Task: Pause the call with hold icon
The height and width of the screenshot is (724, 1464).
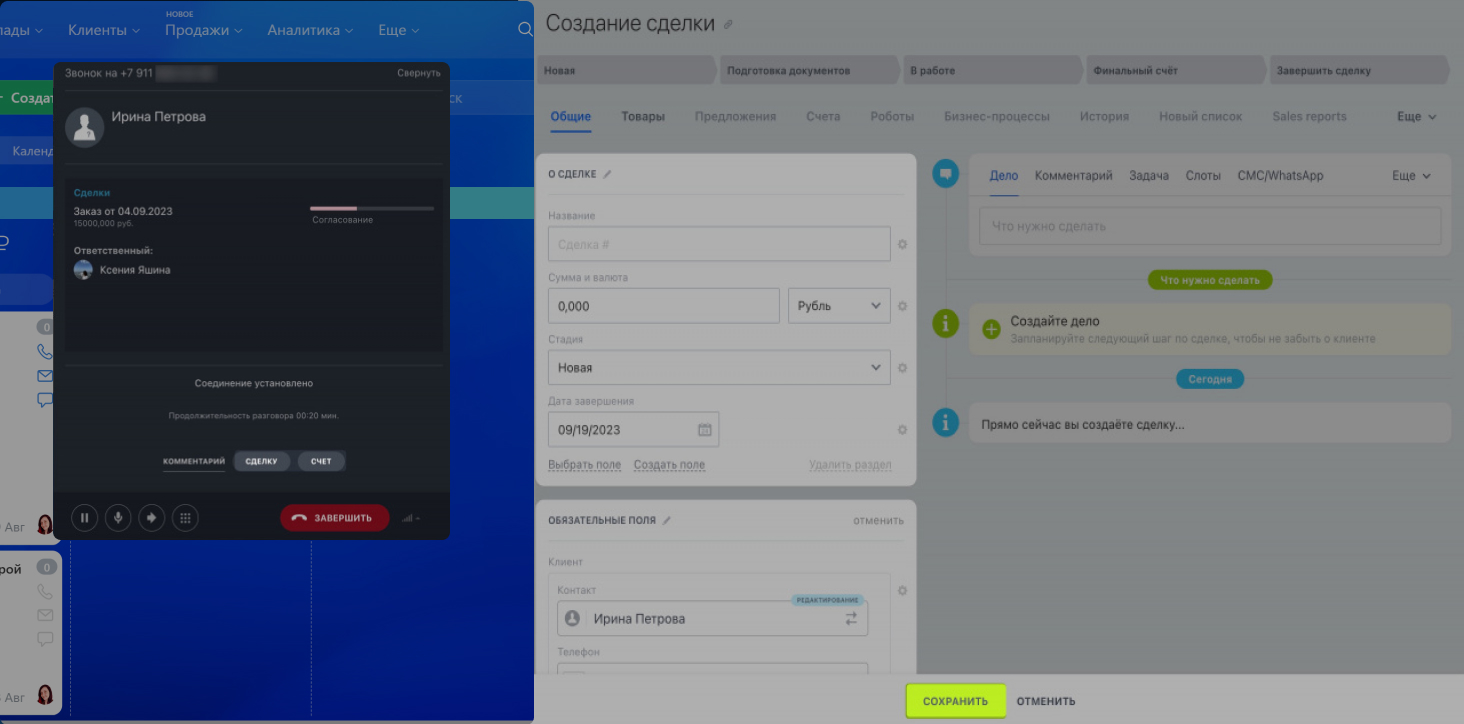Action: 85,518
